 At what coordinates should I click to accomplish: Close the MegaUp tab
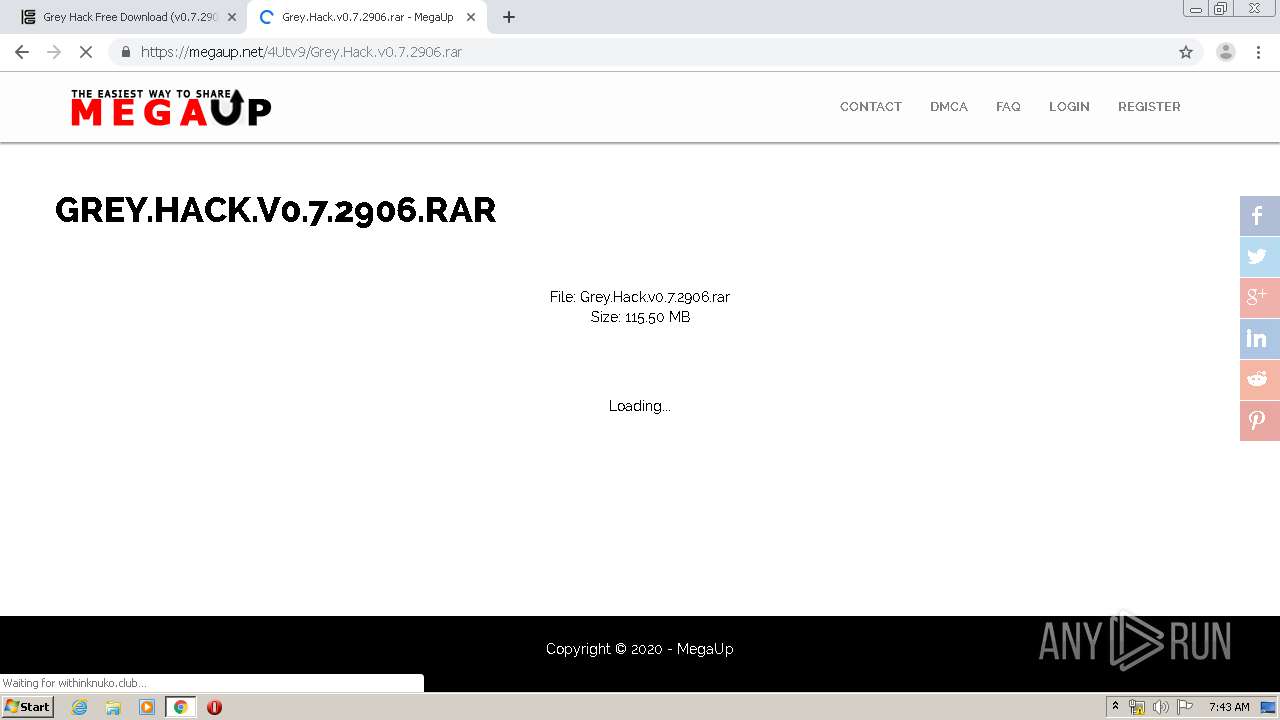click(471, 17)
